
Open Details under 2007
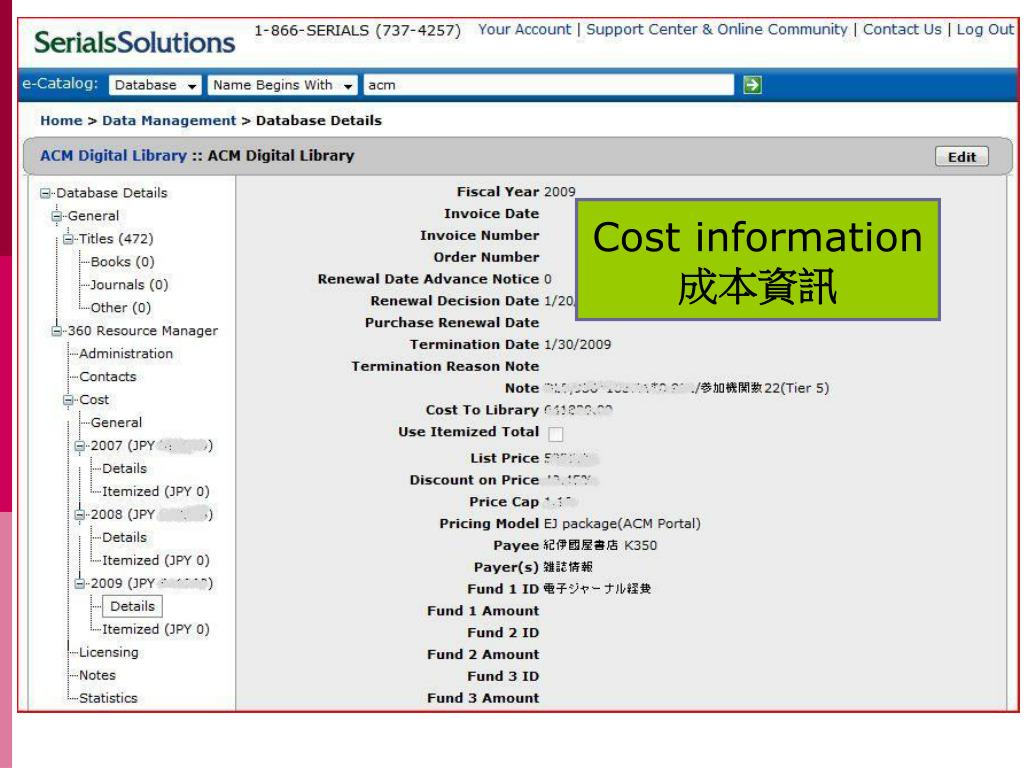[124, 468]
